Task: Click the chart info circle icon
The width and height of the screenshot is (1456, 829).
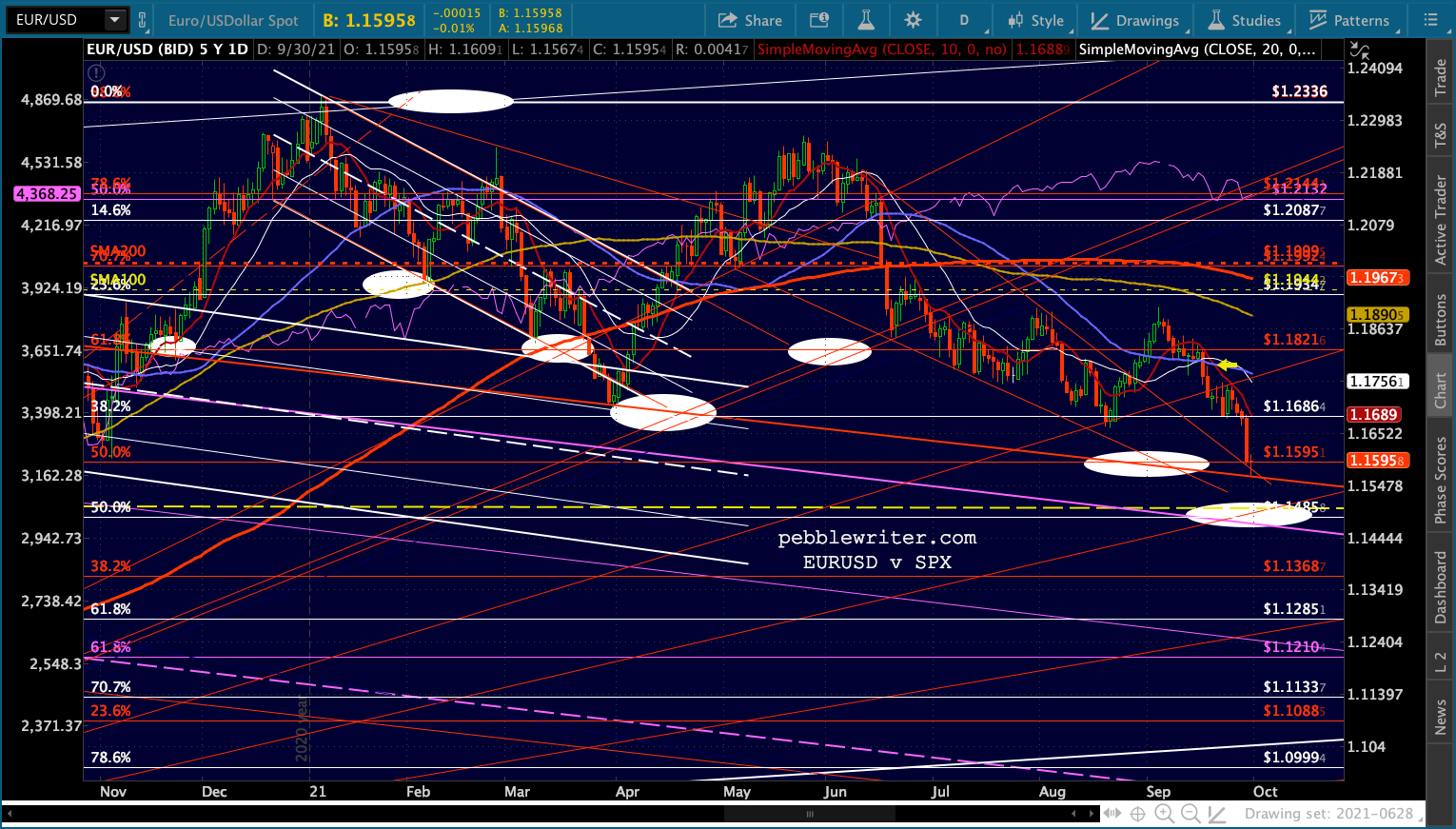Action: [95, 72]
